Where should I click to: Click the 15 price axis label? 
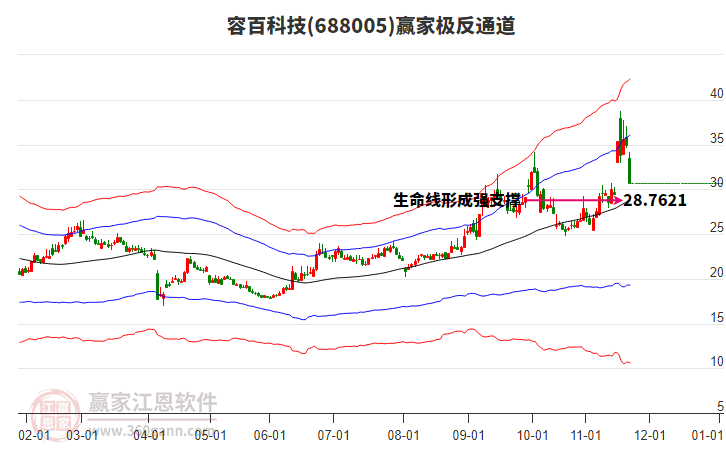[717, 317]
